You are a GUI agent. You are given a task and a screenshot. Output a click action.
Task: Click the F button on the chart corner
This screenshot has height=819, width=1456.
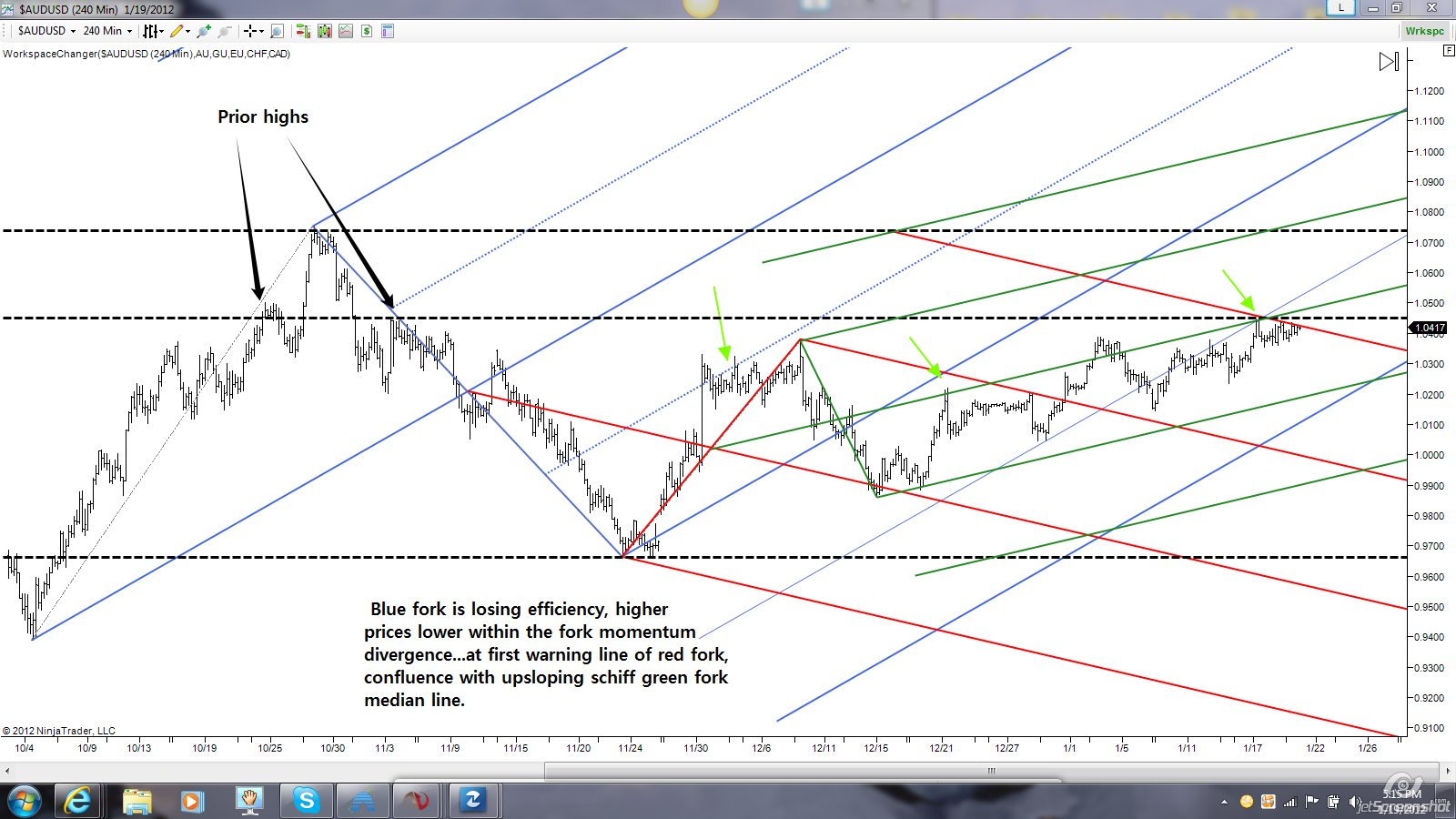pyautogui.click(x=1449, y=51)
